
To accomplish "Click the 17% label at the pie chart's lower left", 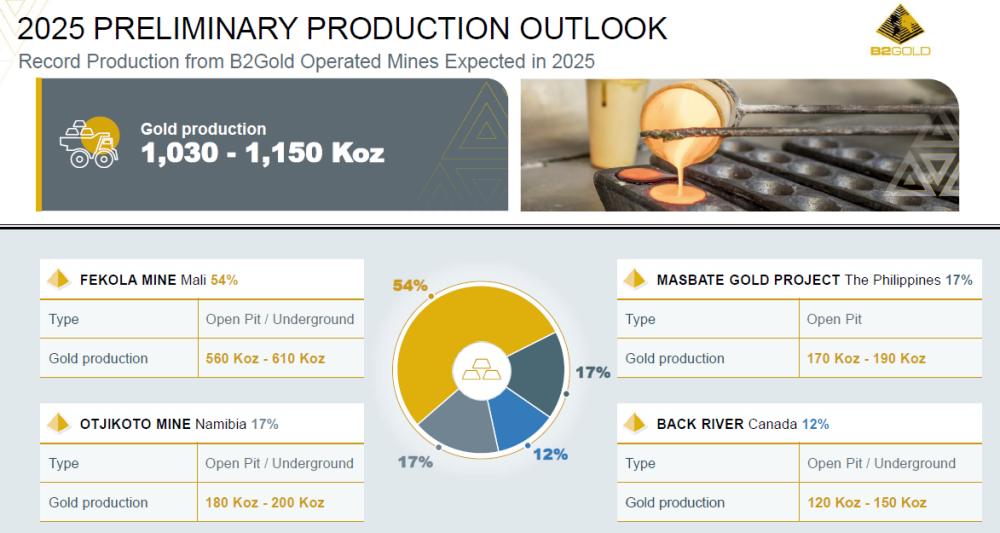I will click(x=415, y=462).
